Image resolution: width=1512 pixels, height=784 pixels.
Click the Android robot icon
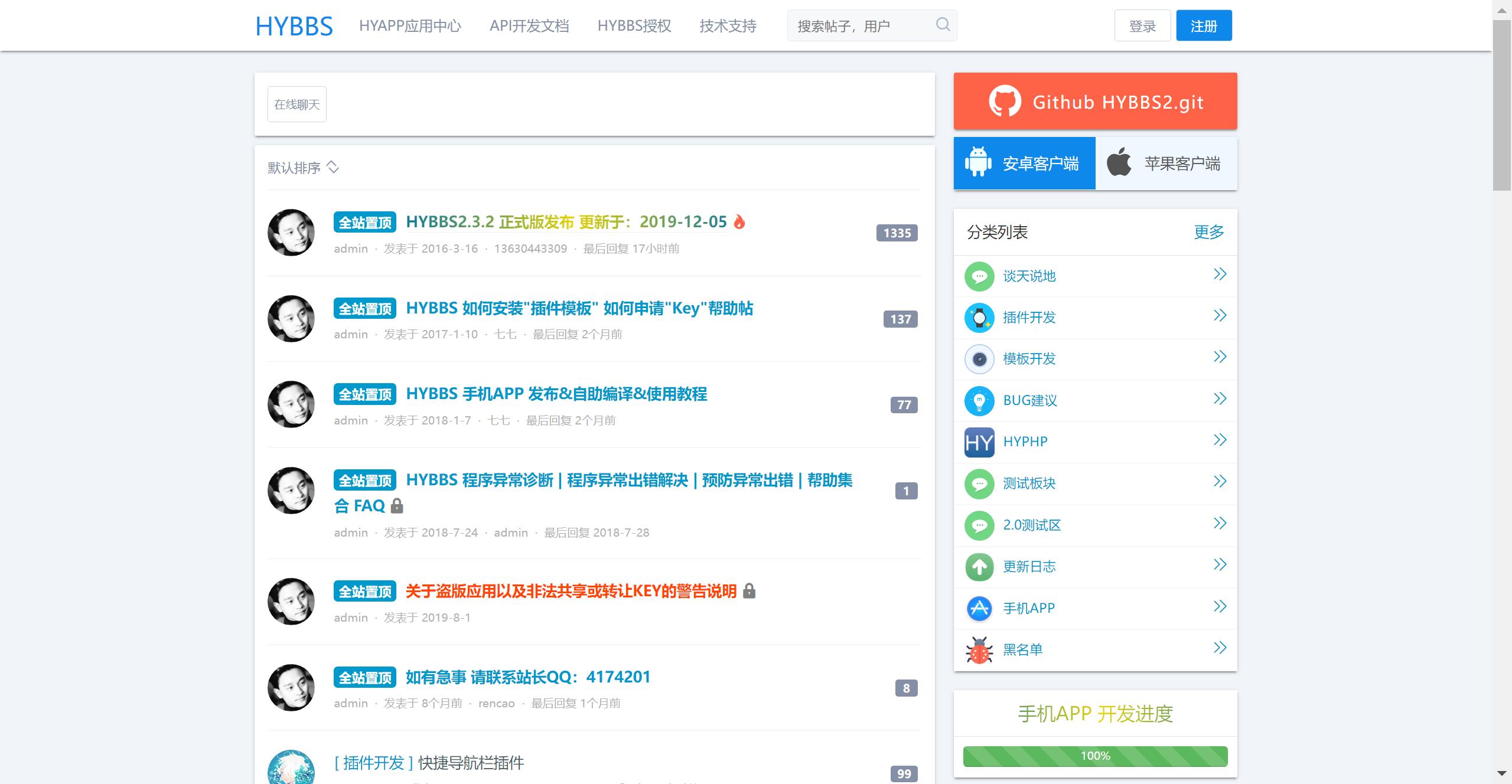(x=978, y=162)
